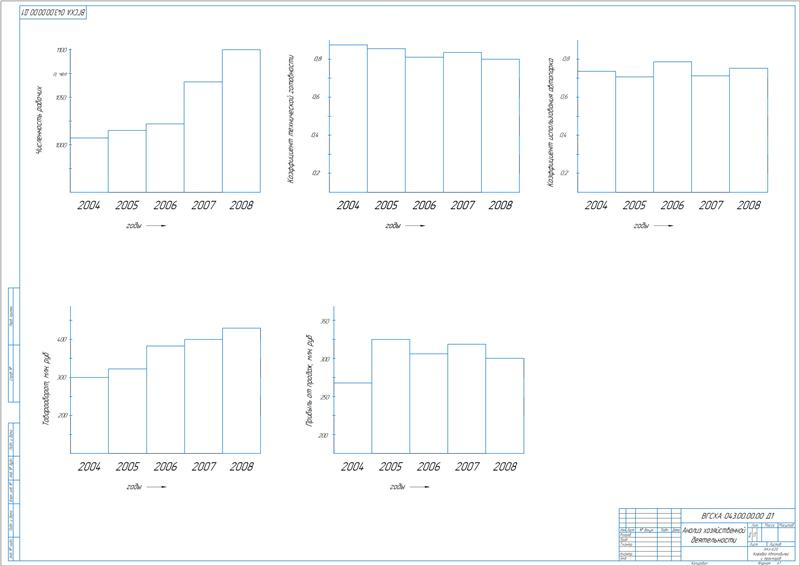Image resolution: width=800 pixels, height=566 pixels.
Task: Select the axis title 'Коэффициент использования автопарка'
Action: pos(551,121)
